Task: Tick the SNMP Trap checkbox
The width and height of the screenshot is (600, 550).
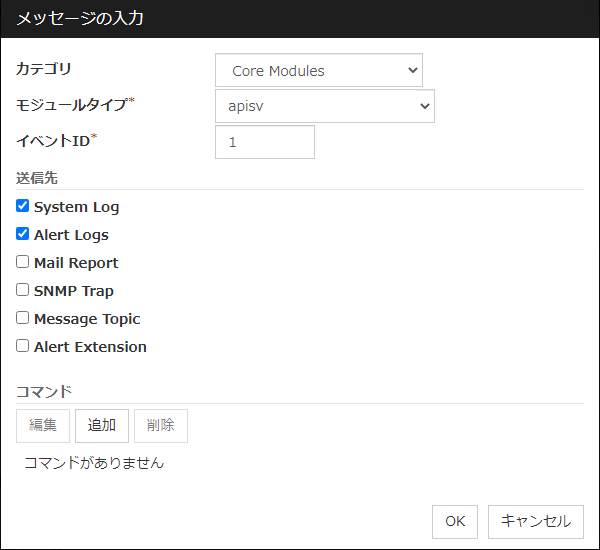Action: (x=23, y=291)
